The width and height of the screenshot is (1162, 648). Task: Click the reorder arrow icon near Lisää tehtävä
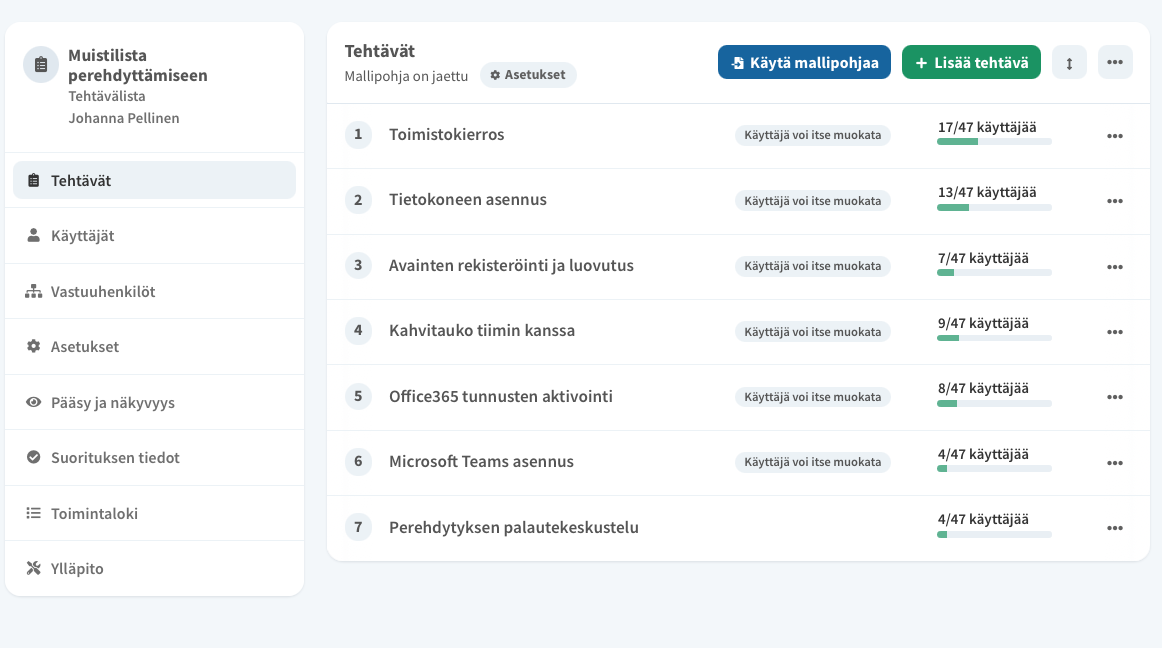click(x=1068, y=61)
